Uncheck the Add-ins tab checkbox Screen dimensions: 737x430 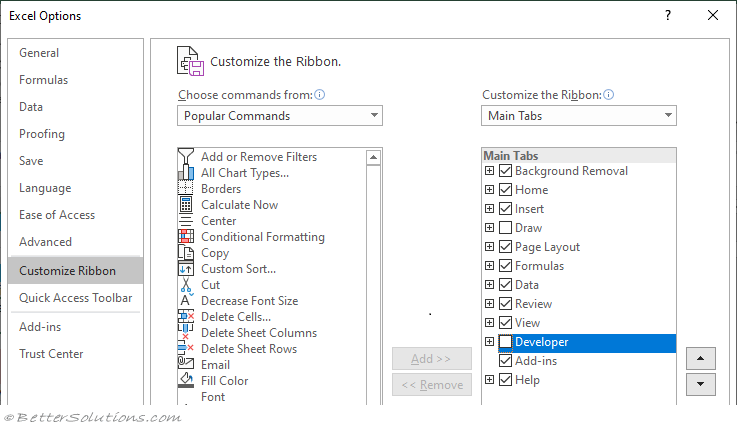click(x=505, y=360)
